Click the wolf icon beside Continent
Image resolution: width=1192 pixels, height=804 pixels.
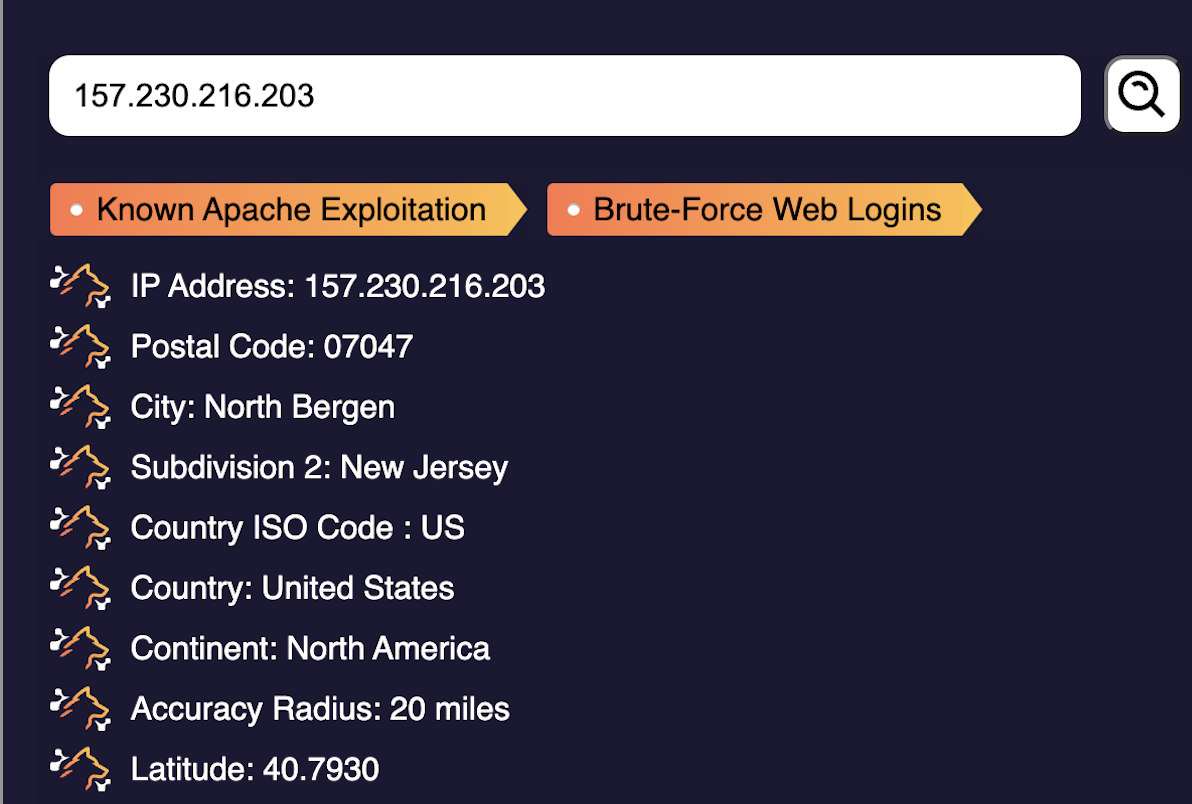tap(80, 648)
